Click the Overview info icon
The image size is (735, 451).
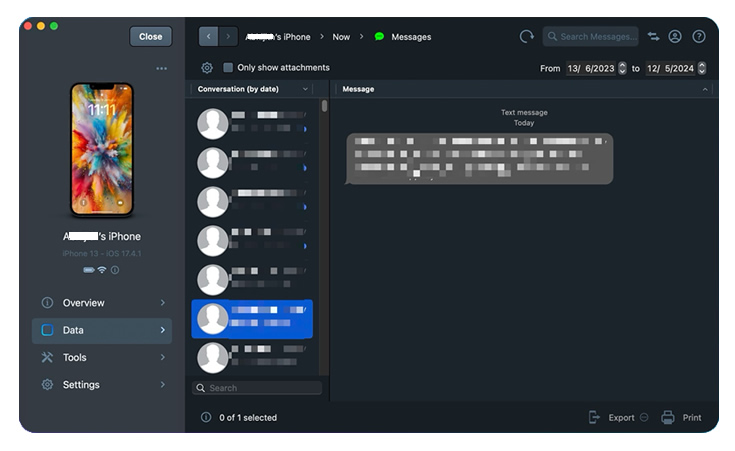click(47, 303)
